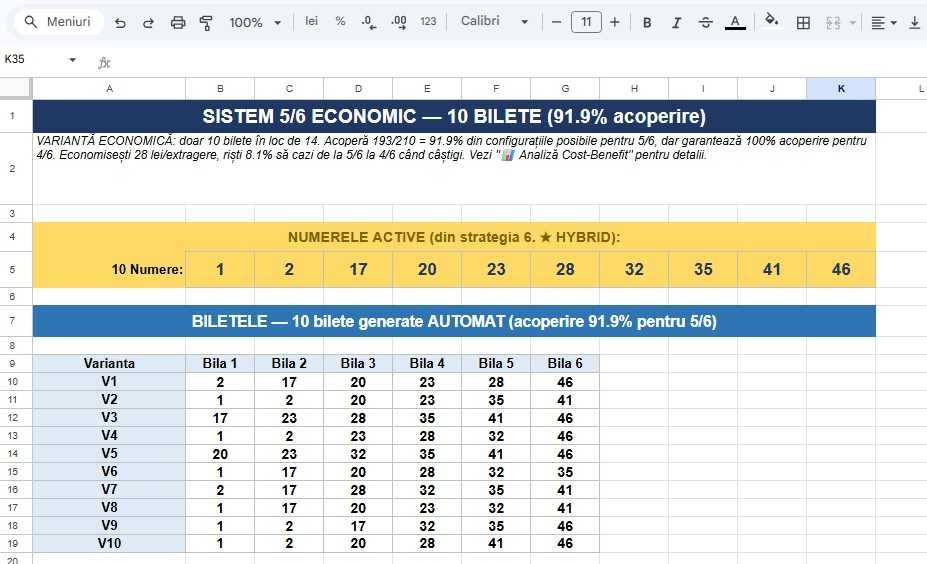Viewport: 927px width, 564px height.
Task: Activate the paint format roller icon
Action: (x=206, y=22)
